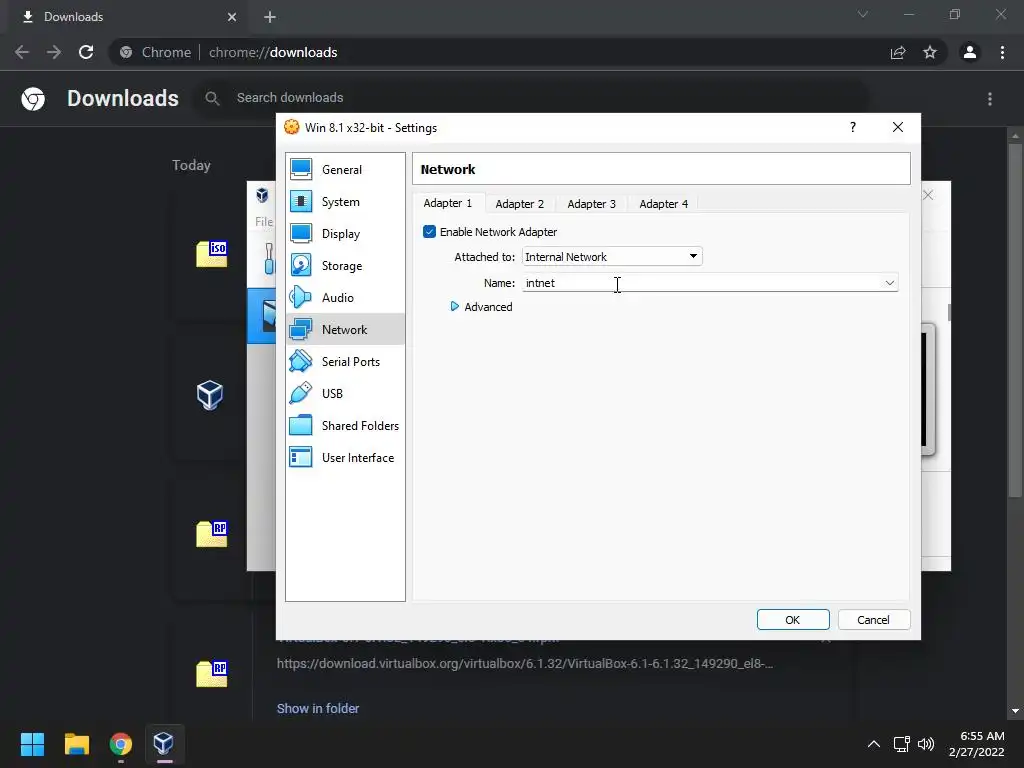The image size is (1024, 768).
Task: Select the Storage settings icon
Action: click(301, 265)
